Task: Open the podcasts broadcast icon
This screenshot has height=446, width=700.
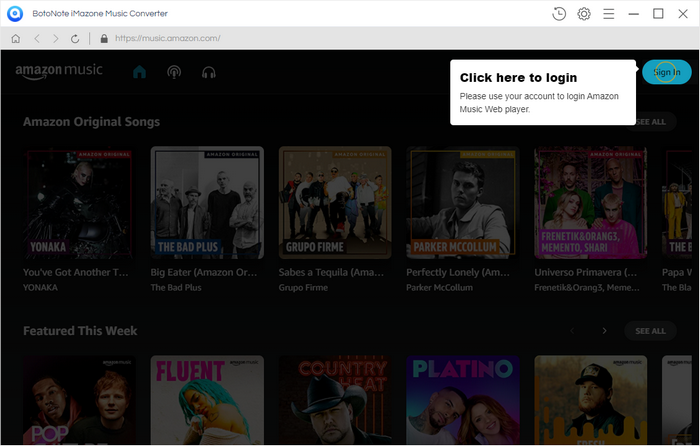Action: coord(174,72)
